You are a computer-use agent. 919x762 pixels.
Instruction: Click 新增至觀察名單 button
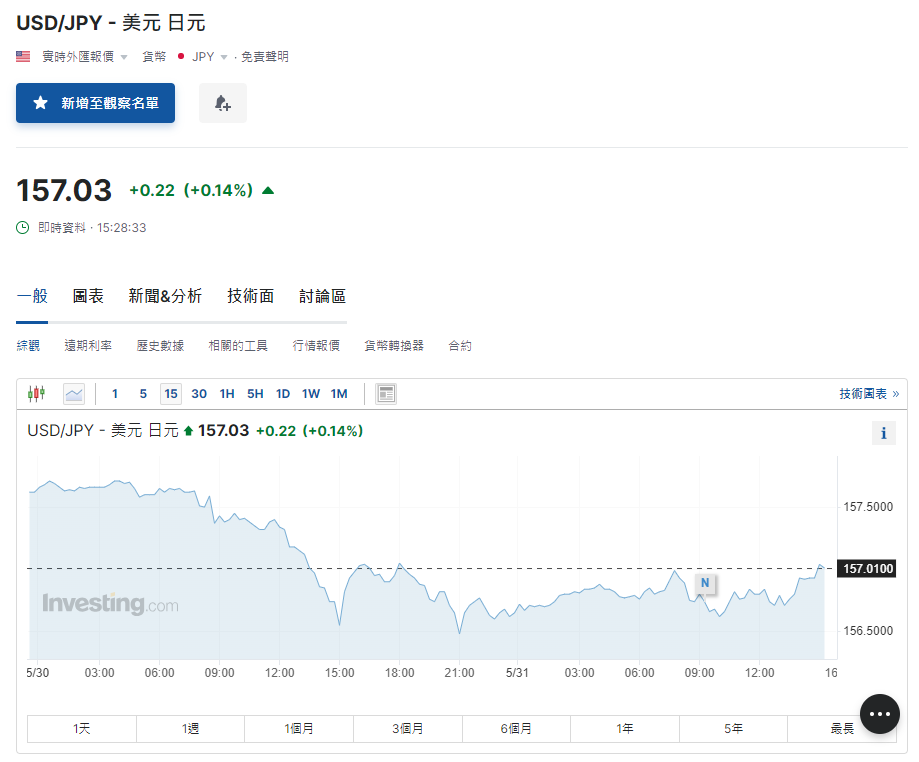tap(95, 103)
